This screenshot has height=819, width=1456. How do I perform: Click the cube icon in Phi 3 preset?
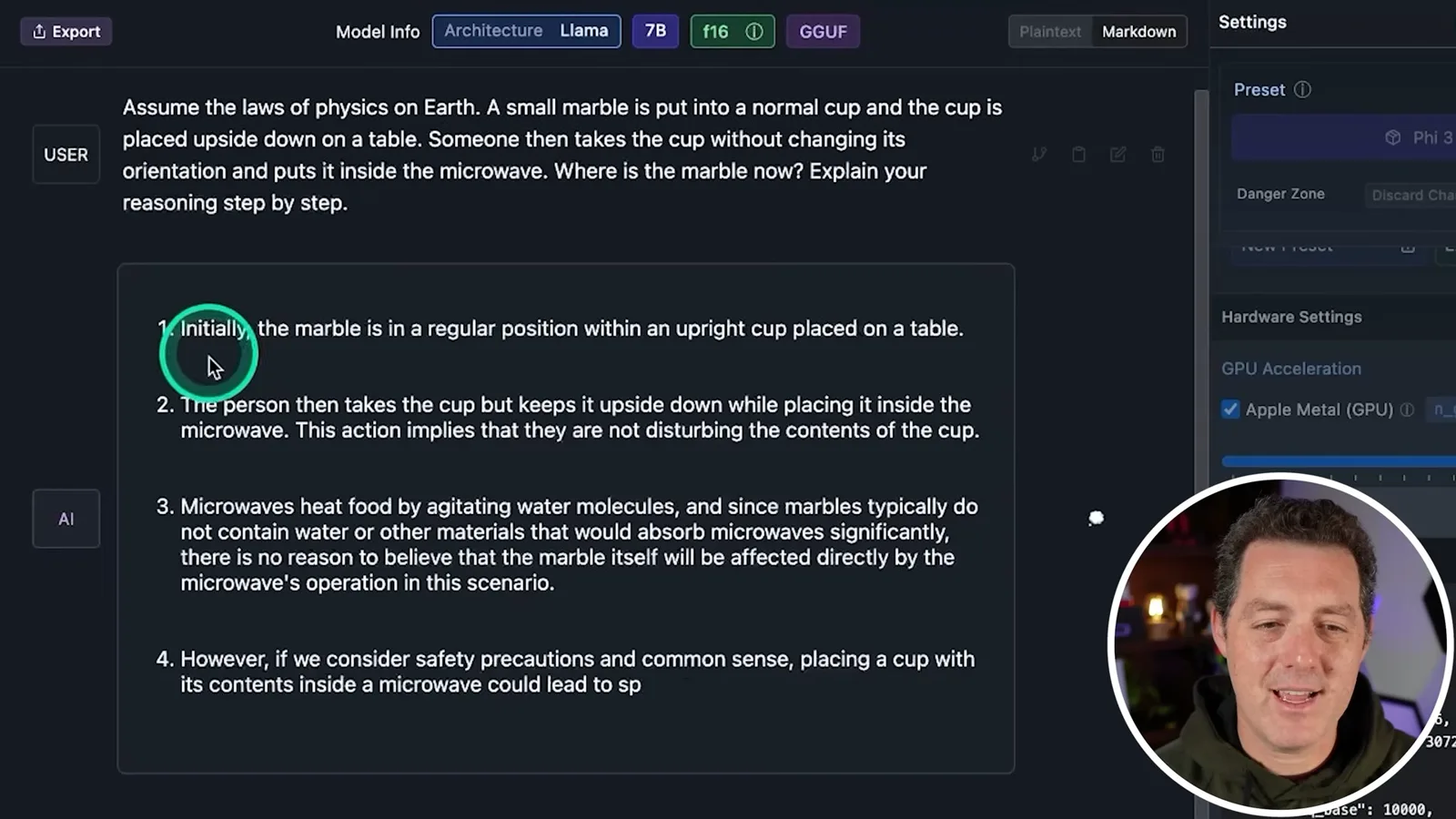pos(1392,137)
